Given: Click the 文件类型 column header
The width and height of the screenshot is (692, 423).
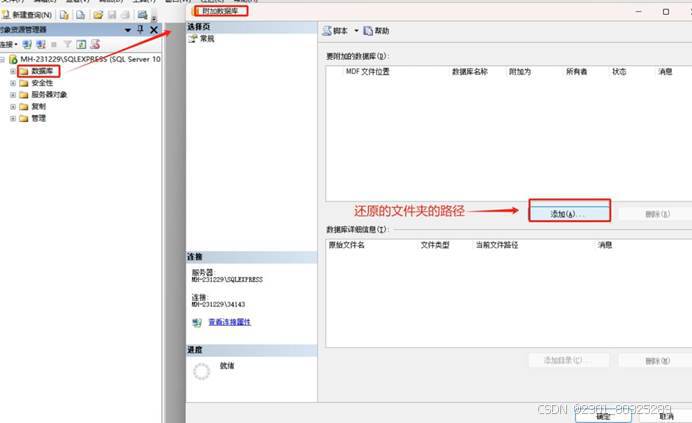Looking at the screenshot, I should (435, 245).
